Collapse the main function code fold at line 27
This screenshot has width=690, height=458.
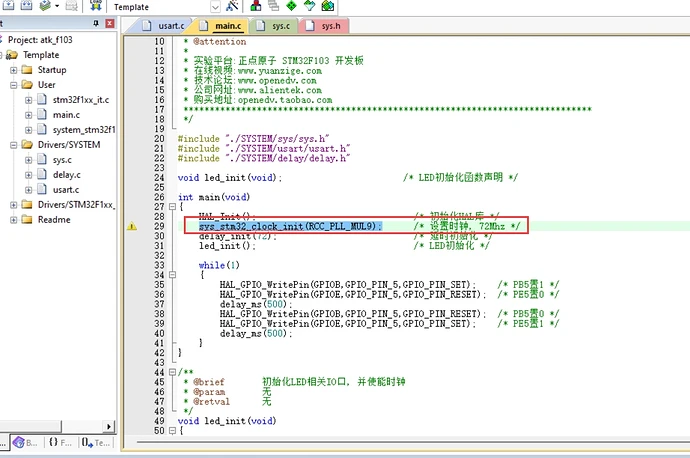point(172,207)
